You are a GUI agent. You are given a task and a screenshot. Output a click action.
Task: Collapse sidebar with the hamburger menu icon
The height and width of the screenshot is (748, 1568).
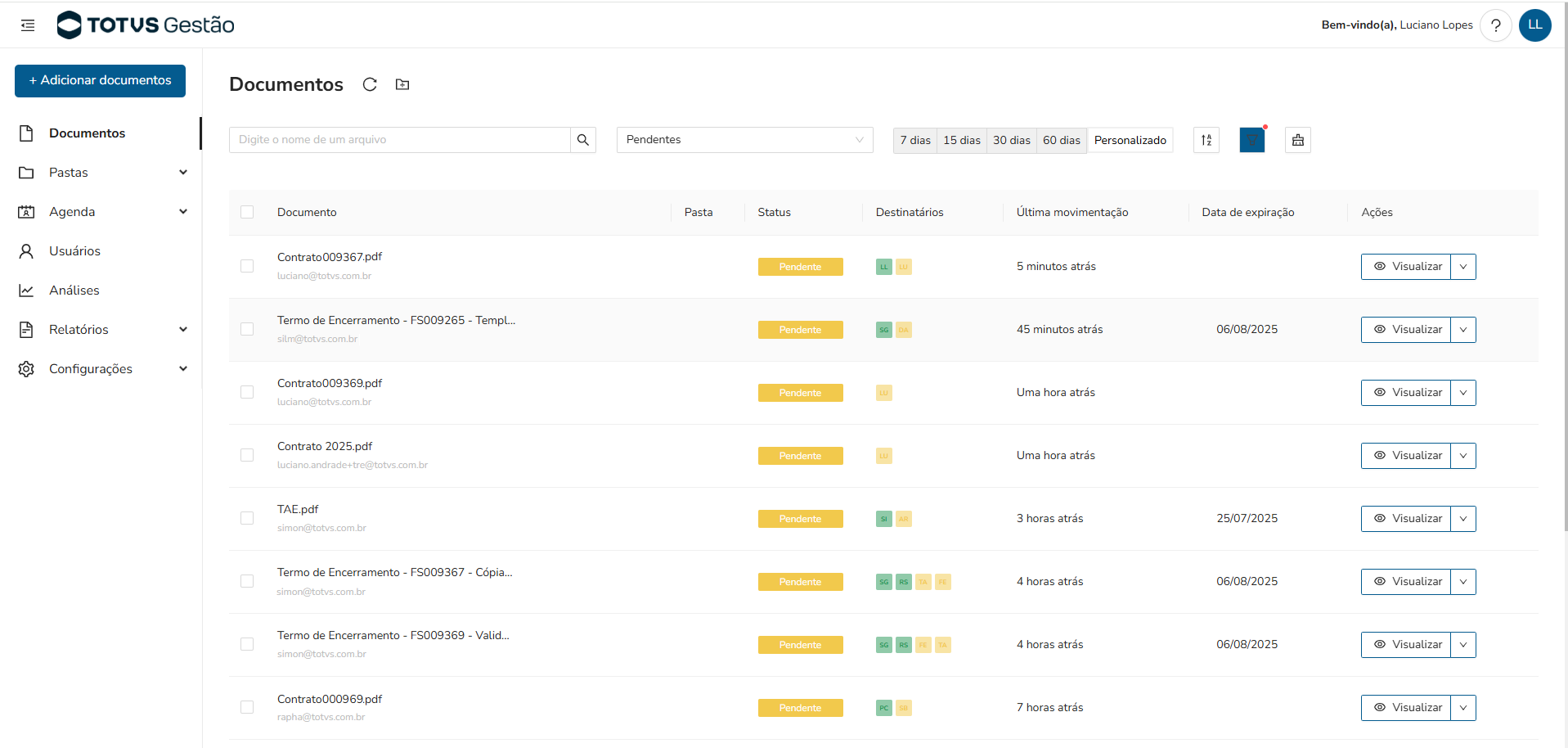[28, 25]
